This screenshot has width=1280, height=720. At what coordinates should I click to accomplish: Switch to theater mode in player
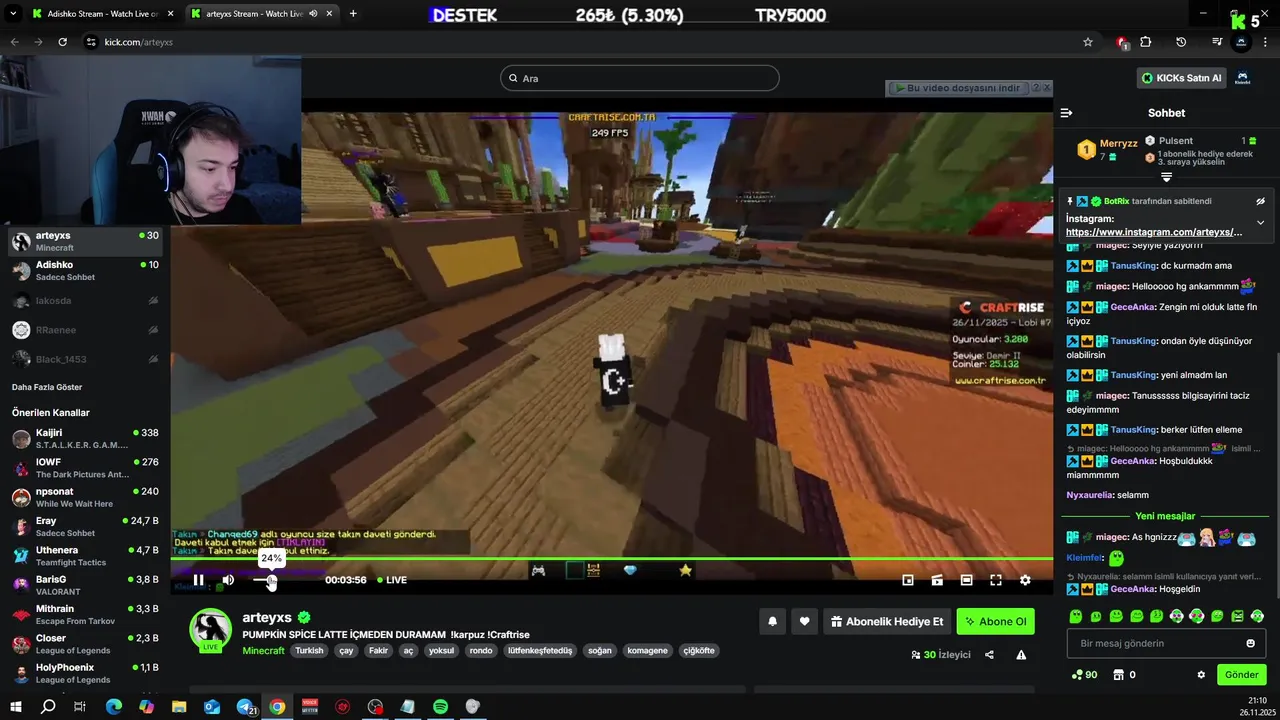[x=967, y=580]
